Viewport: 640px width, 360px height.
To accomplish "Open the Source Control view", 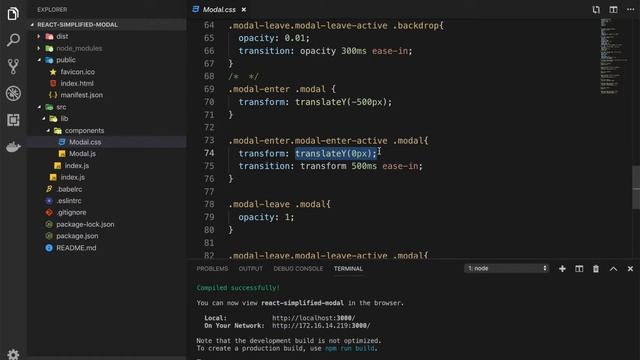I will (13, 67).
